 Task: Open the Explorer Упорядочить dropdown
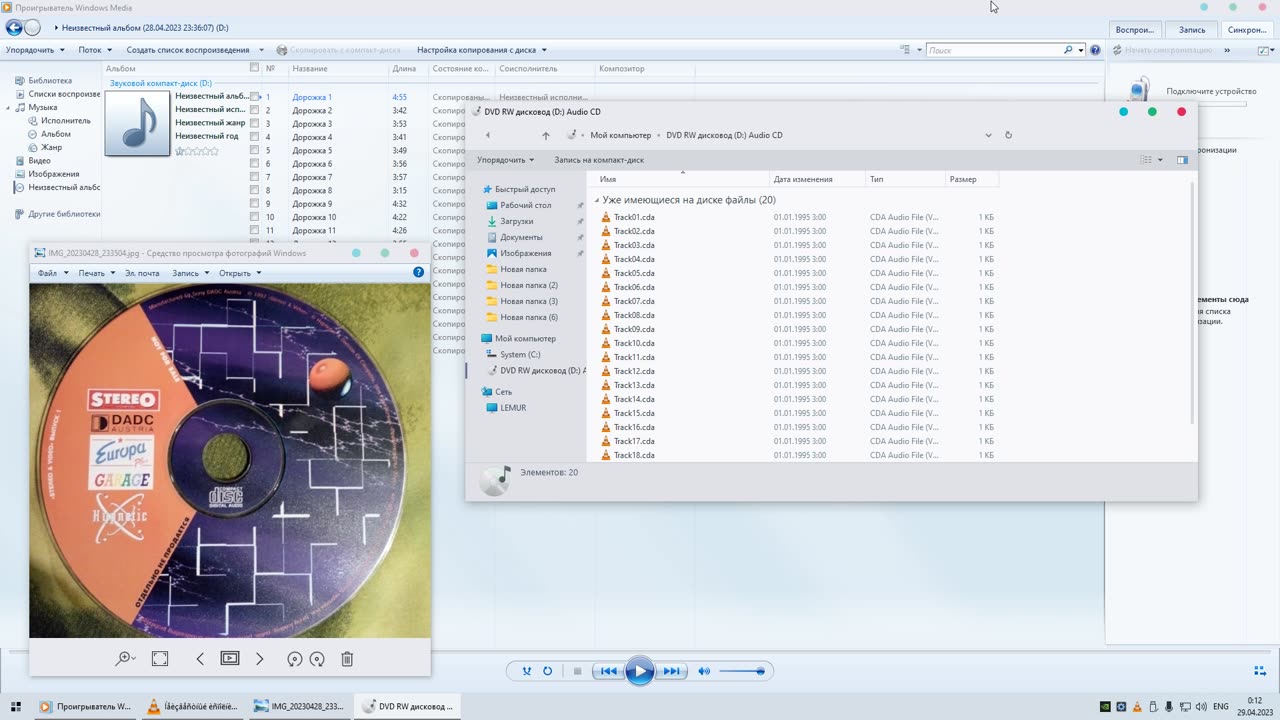click(x=506, y=160)
